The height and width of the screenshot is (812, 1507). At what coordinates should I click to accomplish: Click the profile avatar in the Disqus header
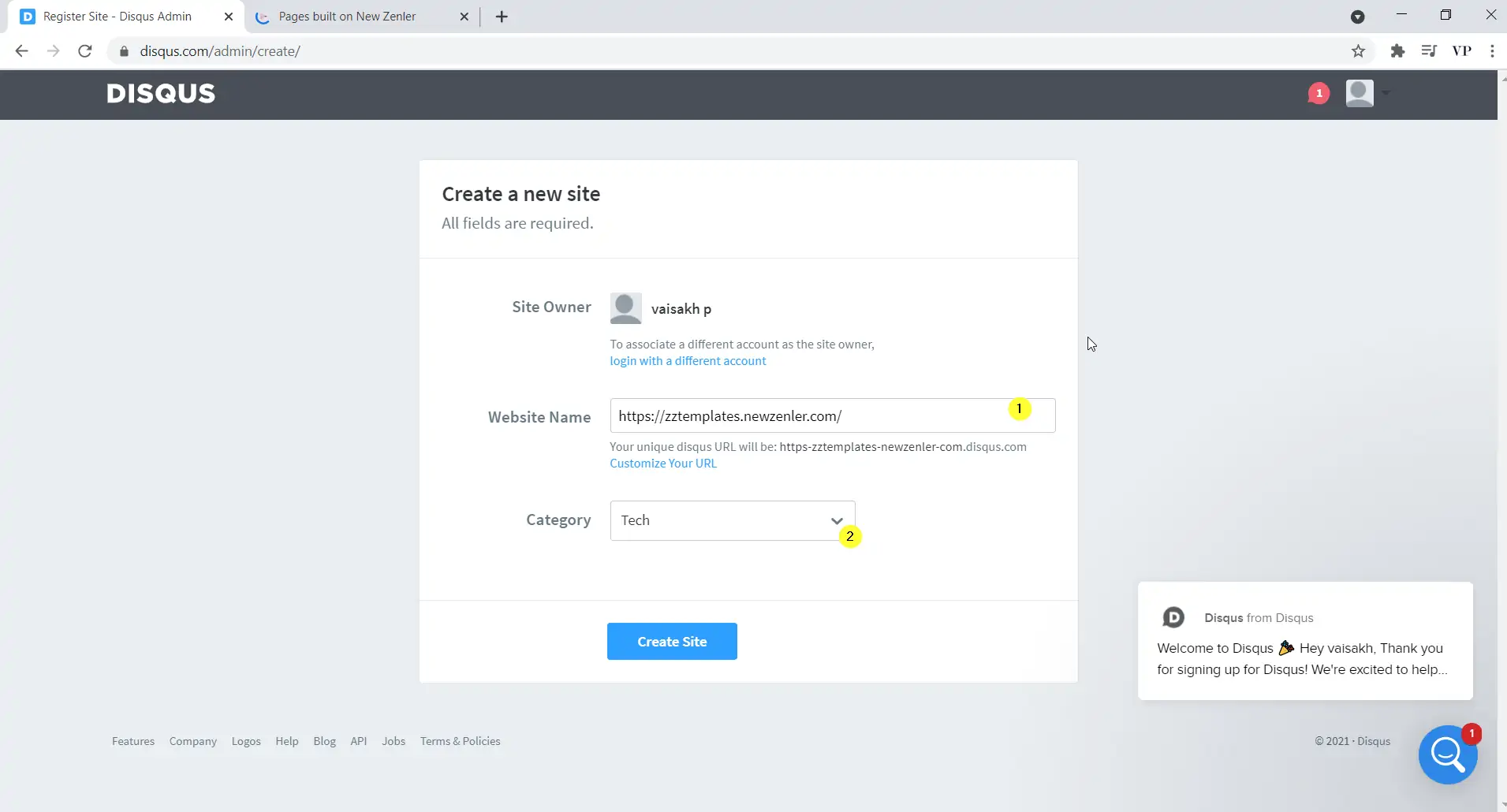pyautogui.click(x=1361, y=93)
